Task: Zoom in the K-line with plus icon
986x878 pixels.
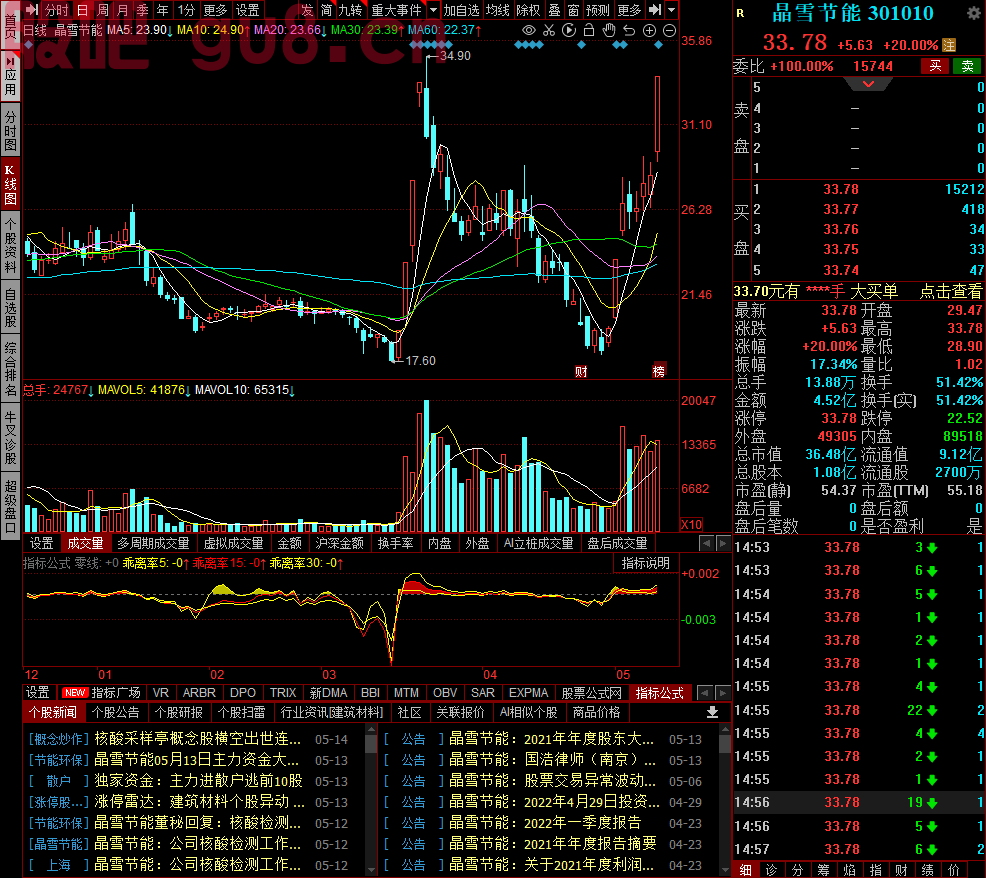Action: 650,30
